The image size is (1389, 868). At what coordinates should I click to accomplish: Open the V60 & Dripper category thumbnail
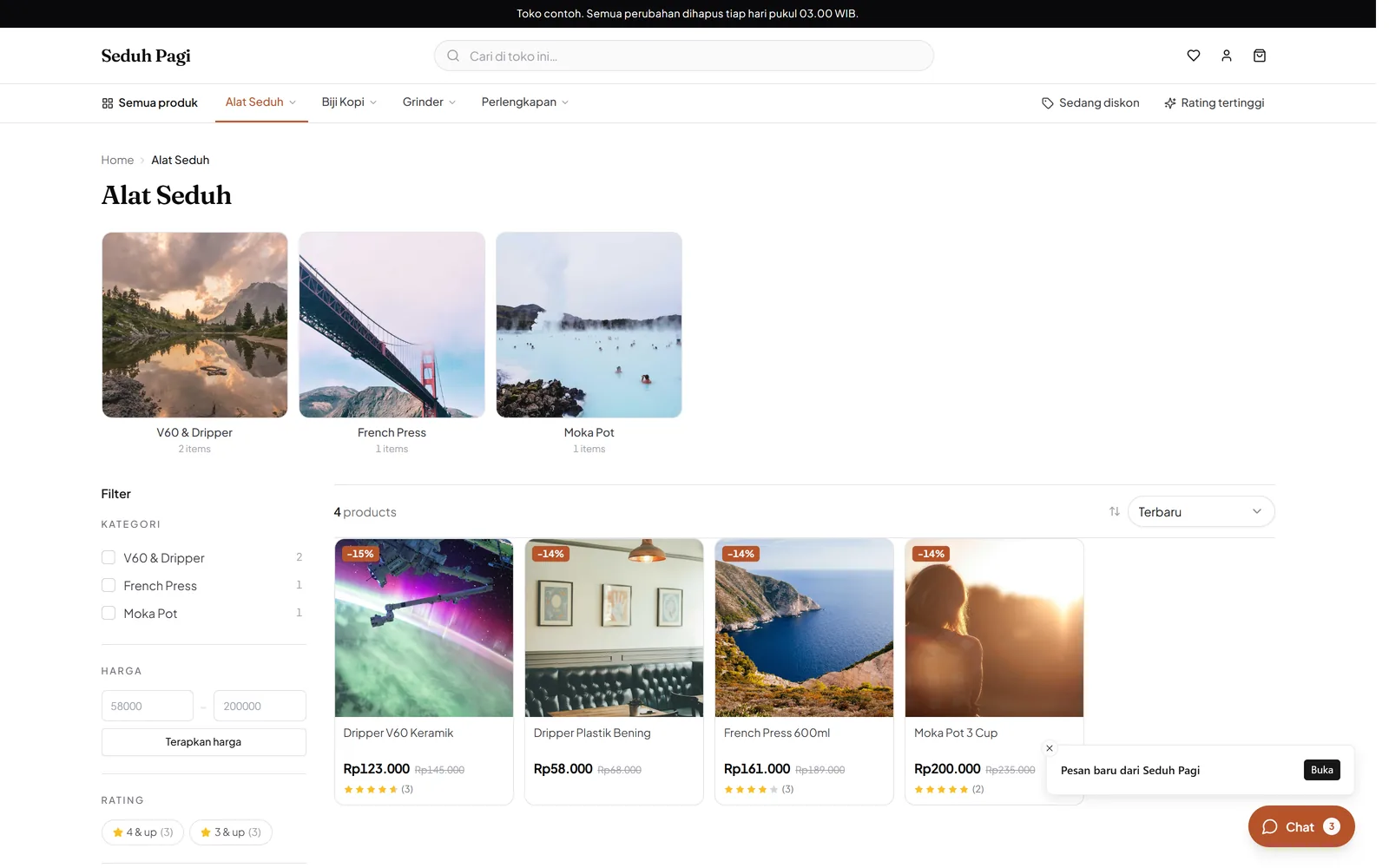coord(194,325)
